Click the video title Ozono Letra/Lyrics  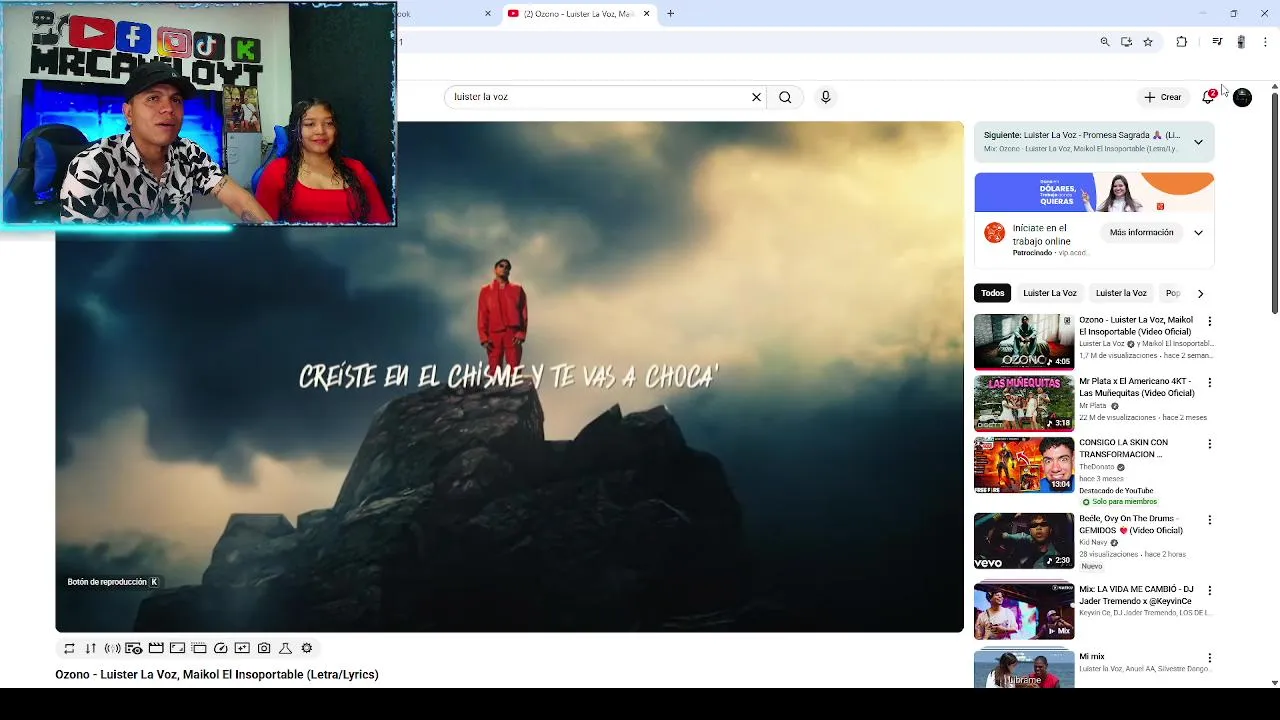pyautogui.click(x=217, y=675)
